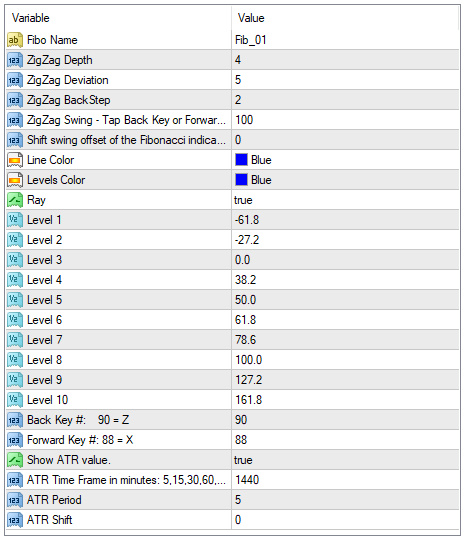
Task: Click the integer icon beside Forward Key #
Action: (14, 439)
